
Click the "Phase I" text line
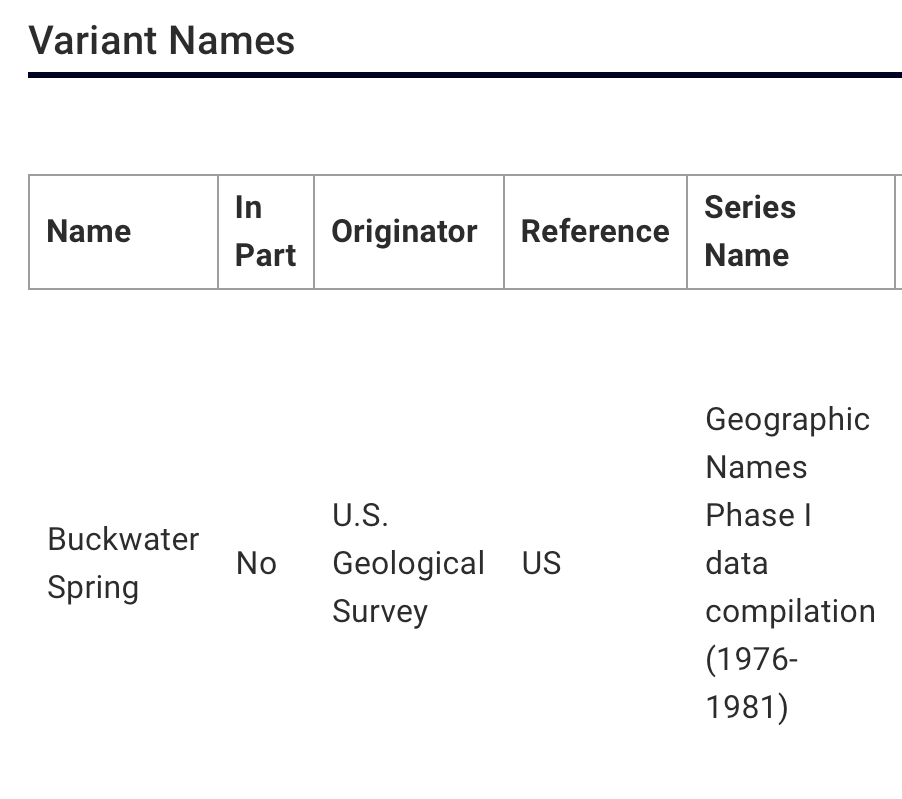pyautogui.click(x=758, y=515)
